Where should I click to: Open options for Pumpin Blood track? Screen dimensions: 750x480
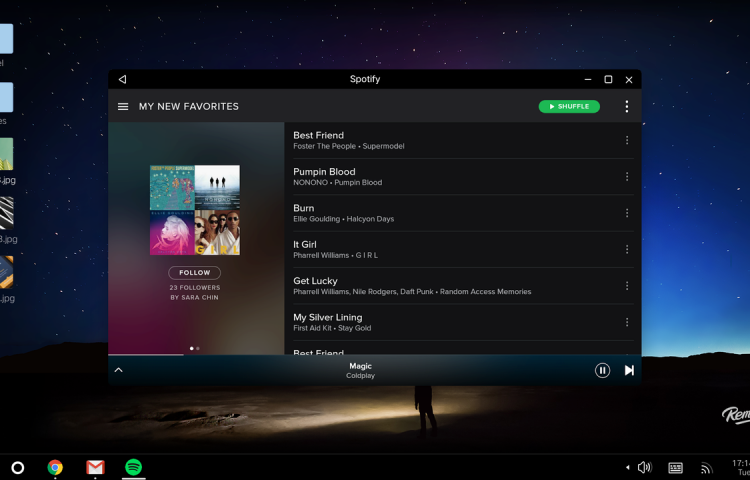(x=627, y=177)
